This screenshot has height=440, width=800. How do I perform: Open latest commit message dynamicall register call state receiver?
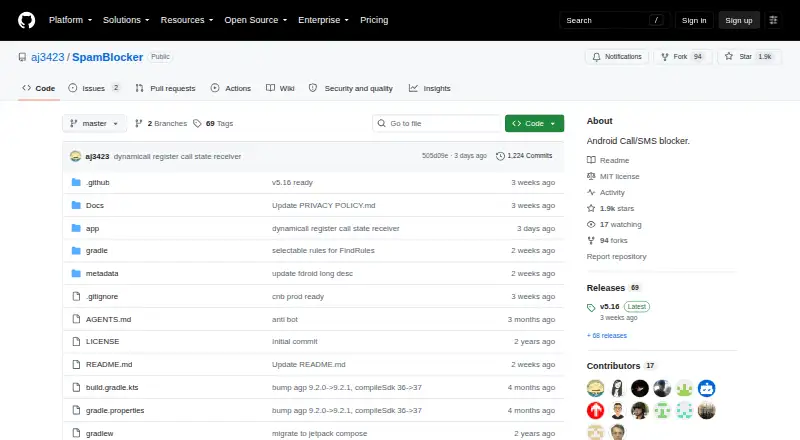(x=177, y=157)
